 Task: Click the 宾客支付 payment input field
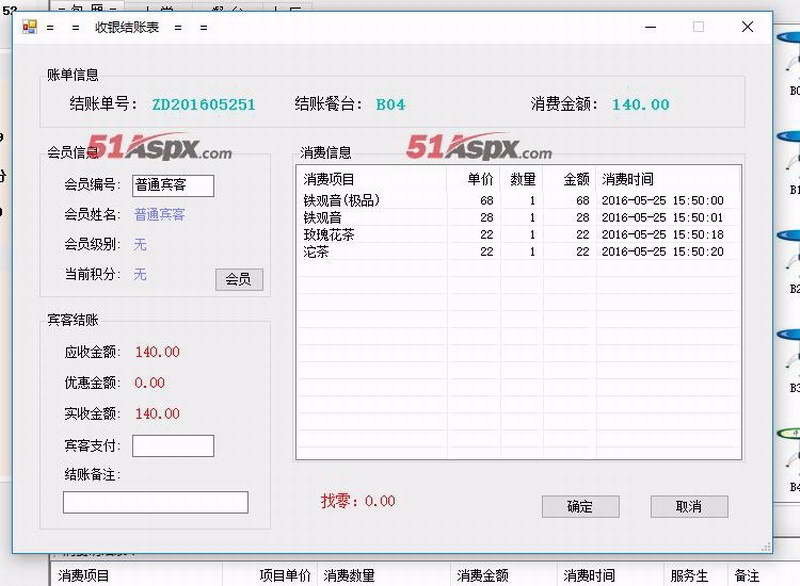173,446
